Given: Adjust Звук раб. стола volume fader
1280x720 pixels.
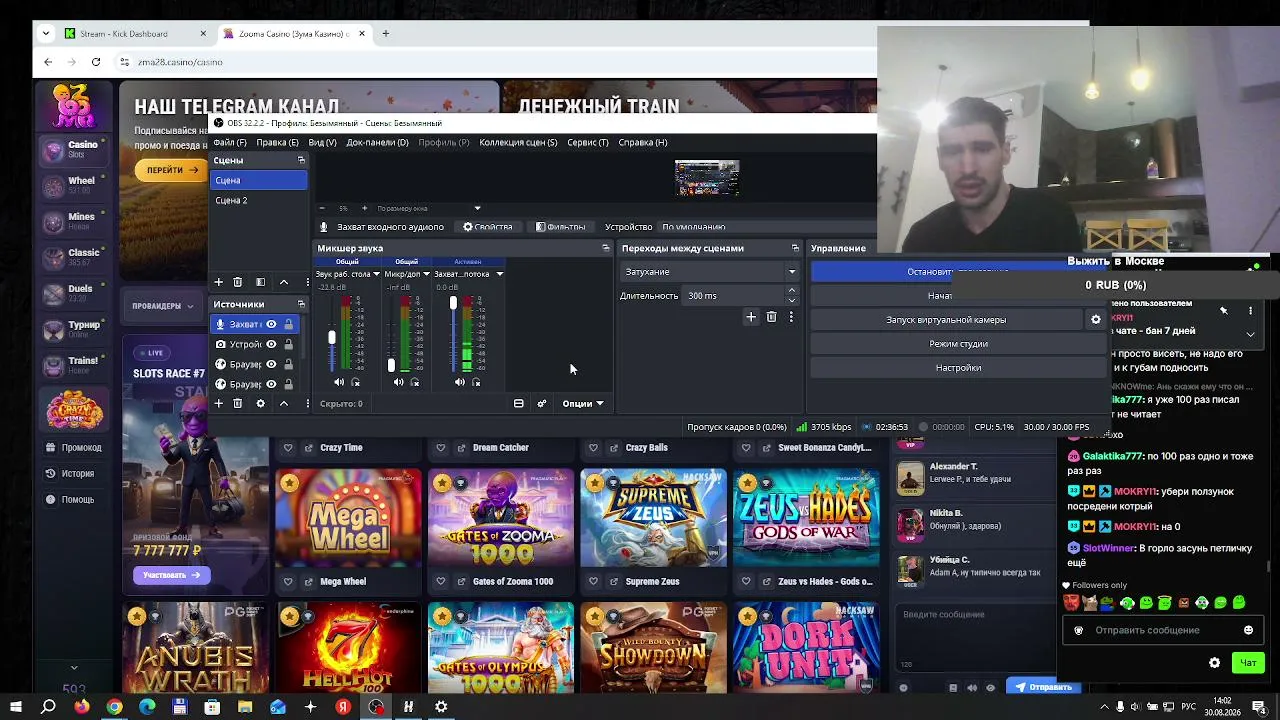Looking at the screenshot, I should (332, 338).
